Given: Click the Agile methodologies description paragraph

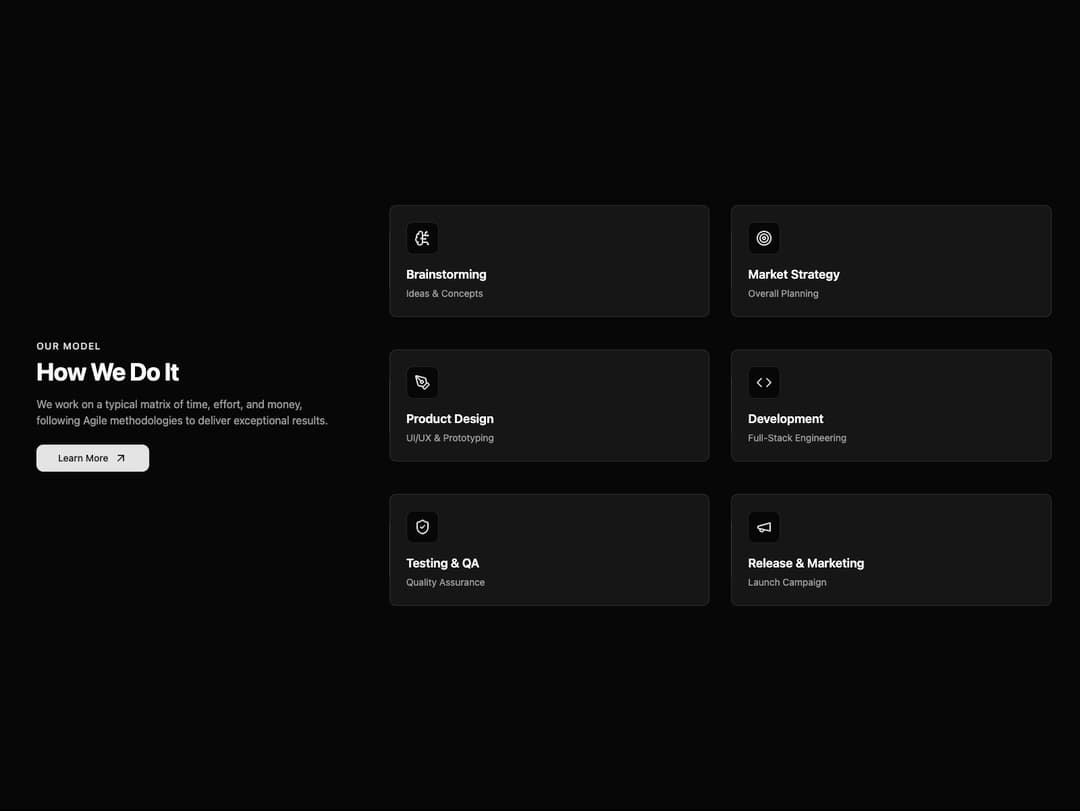Looking at the screenshot, I should tap(182, 412).
